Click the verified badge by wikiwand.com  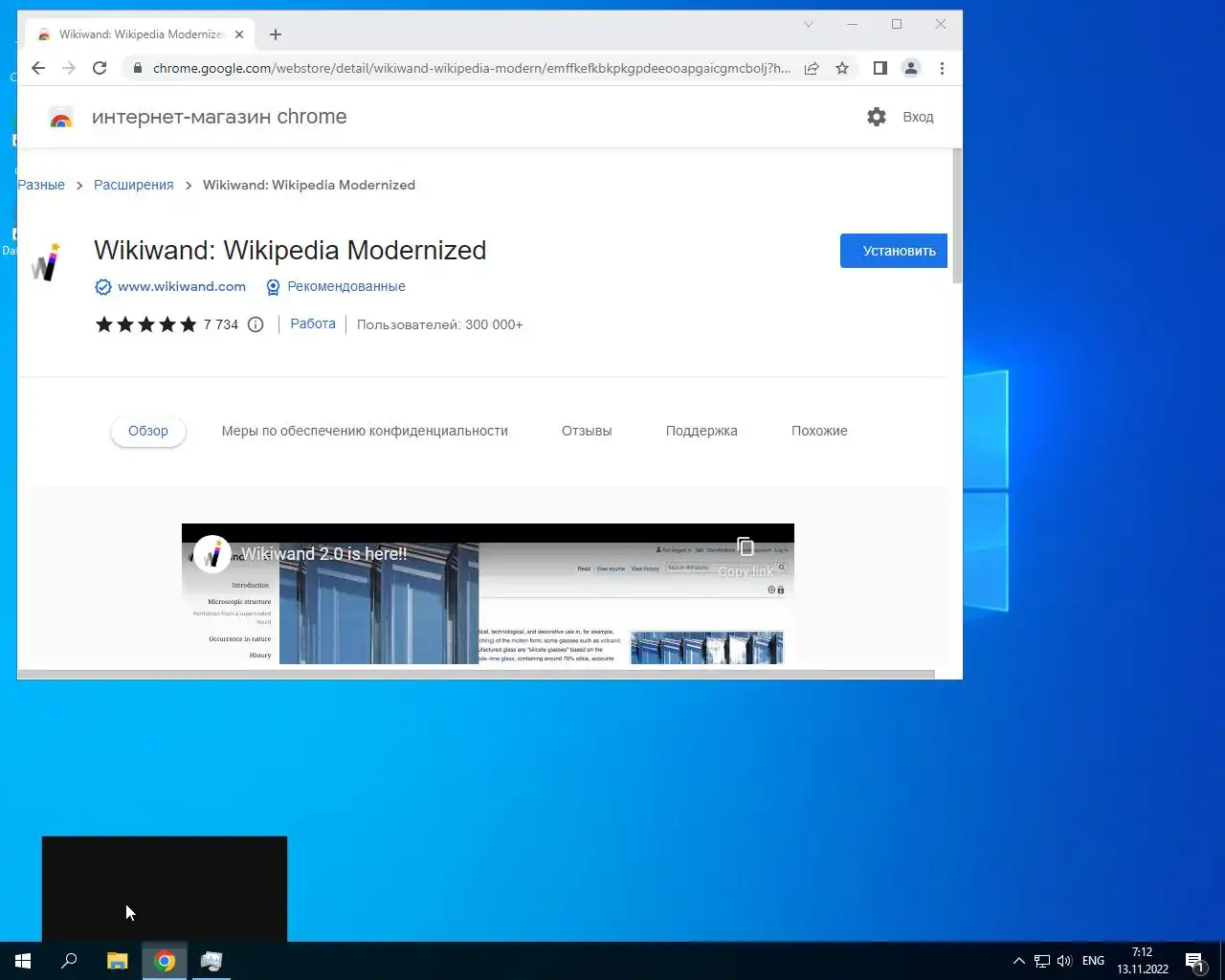coord(102,287)
